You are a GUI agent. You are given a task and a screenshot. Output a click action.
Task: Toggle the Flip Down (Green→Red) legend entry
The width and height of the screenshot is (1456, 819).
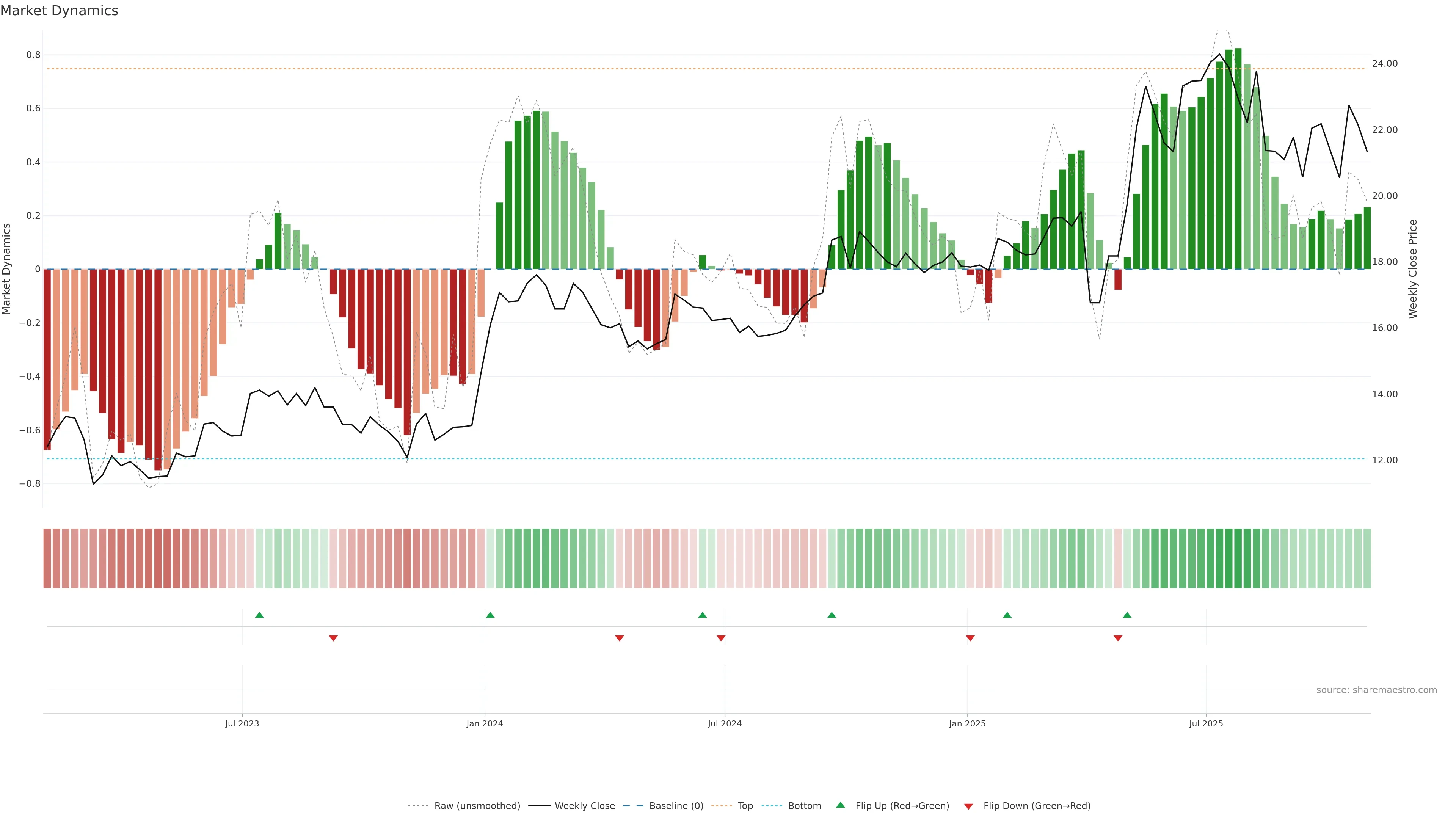click(1037, 806)
